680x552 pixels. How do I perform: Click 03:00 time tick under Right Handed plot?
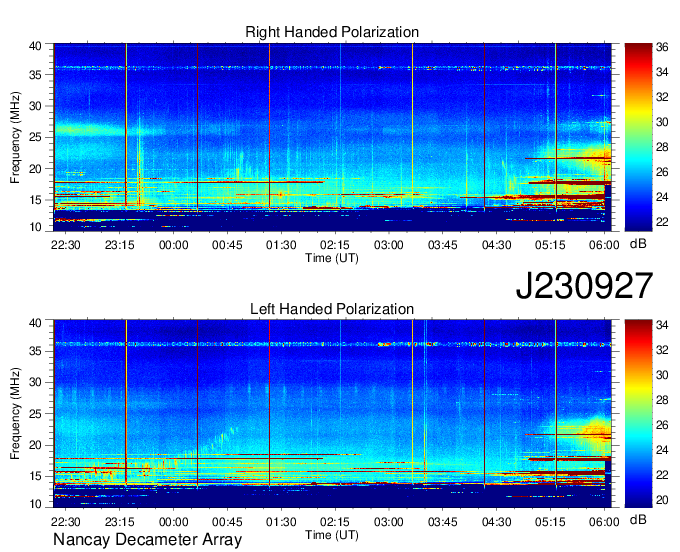pos(389,245)
